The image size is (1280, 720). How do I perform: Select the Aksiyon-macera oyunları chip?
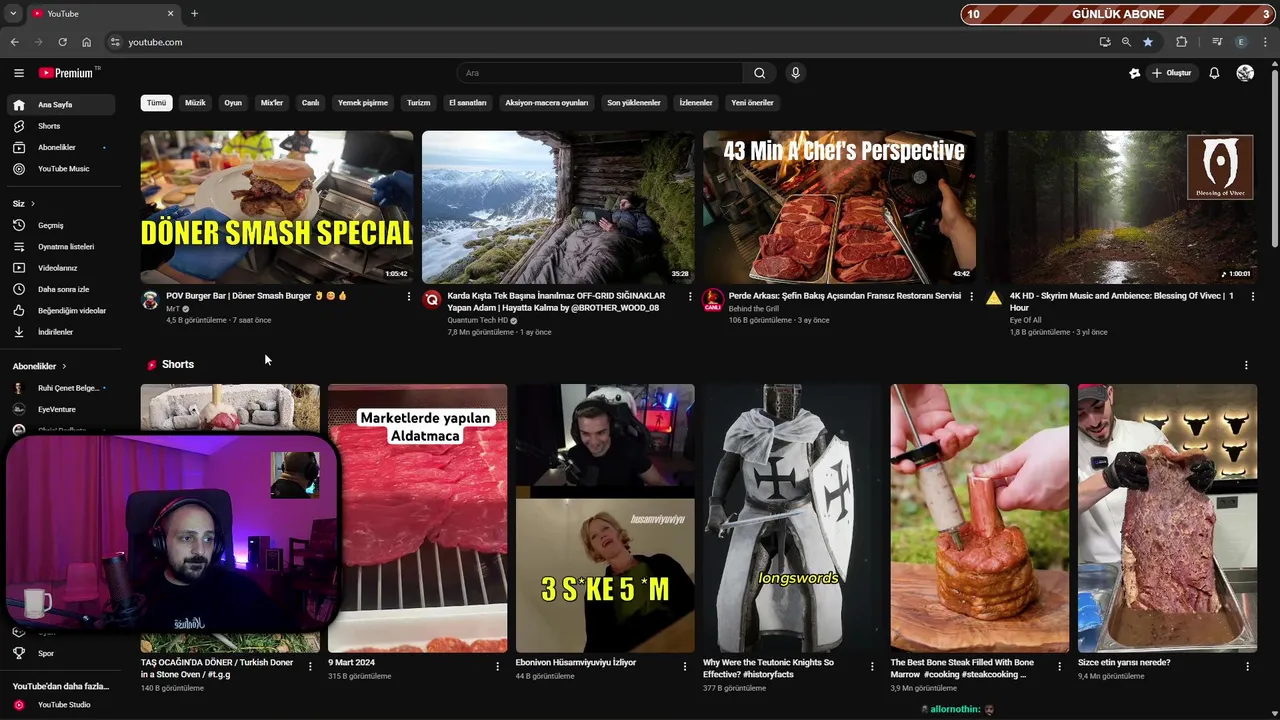tap(547, 102)
